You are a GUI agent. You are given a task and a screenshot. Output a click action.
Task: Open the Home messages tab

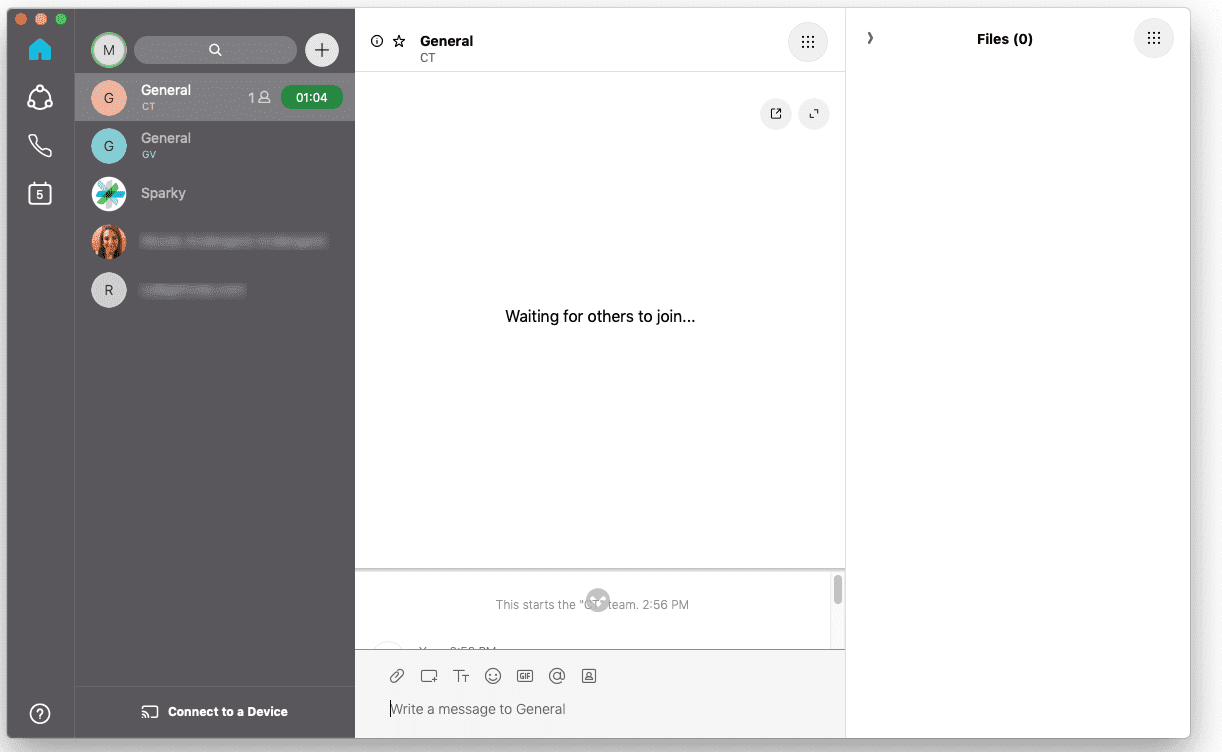[40, 49]
